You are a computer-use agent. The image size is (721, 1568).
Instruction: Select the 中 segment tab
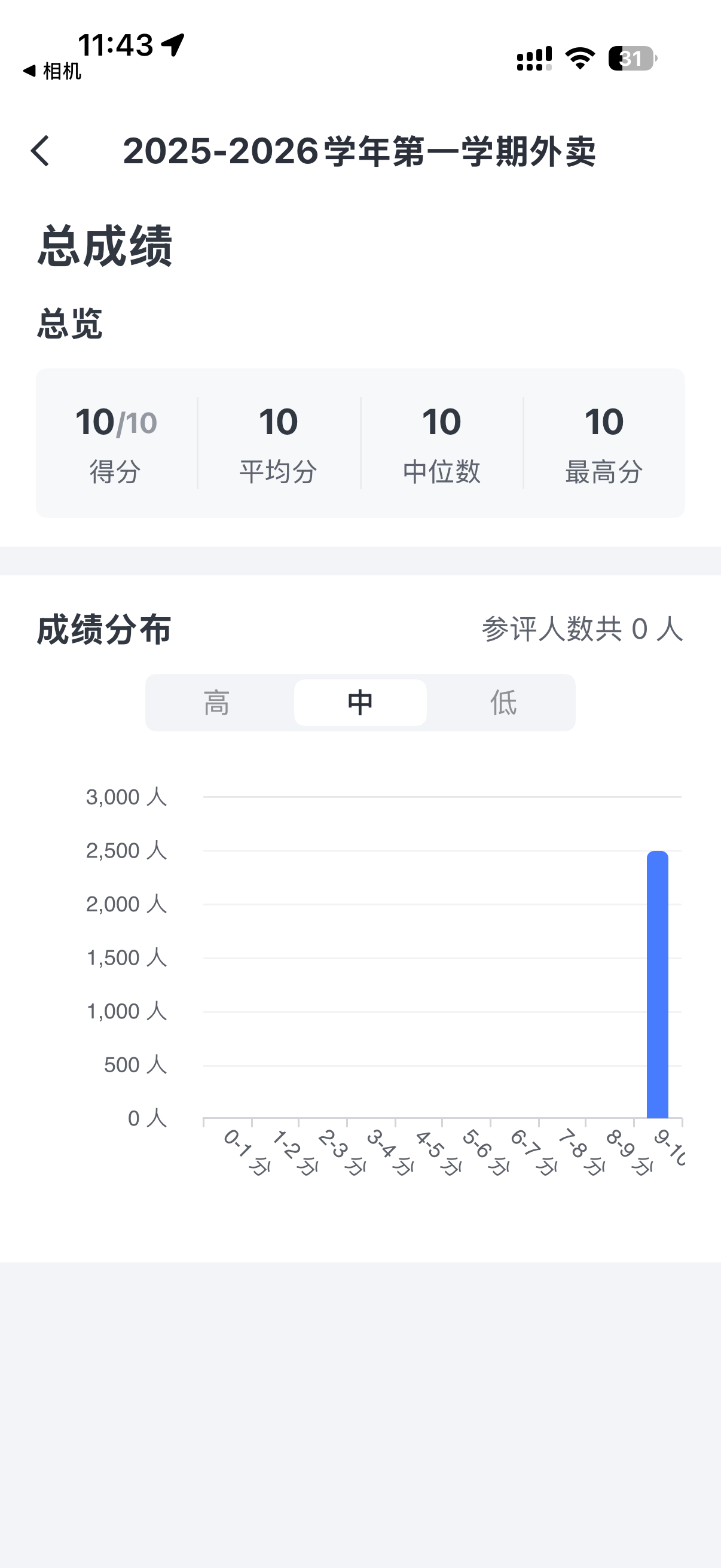360,703
